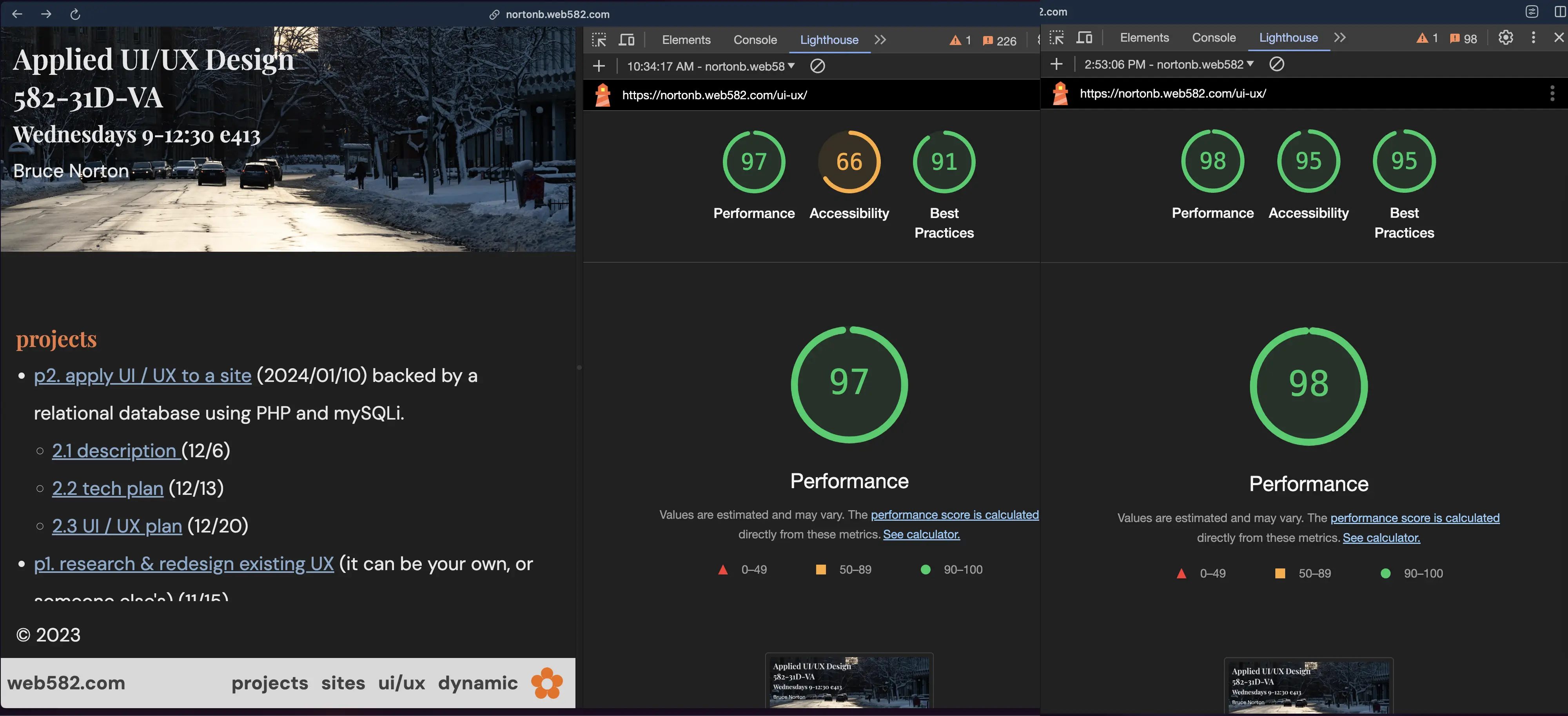
Task: Open the 2.2 tech plan link
Action: (x=108, y=488)
